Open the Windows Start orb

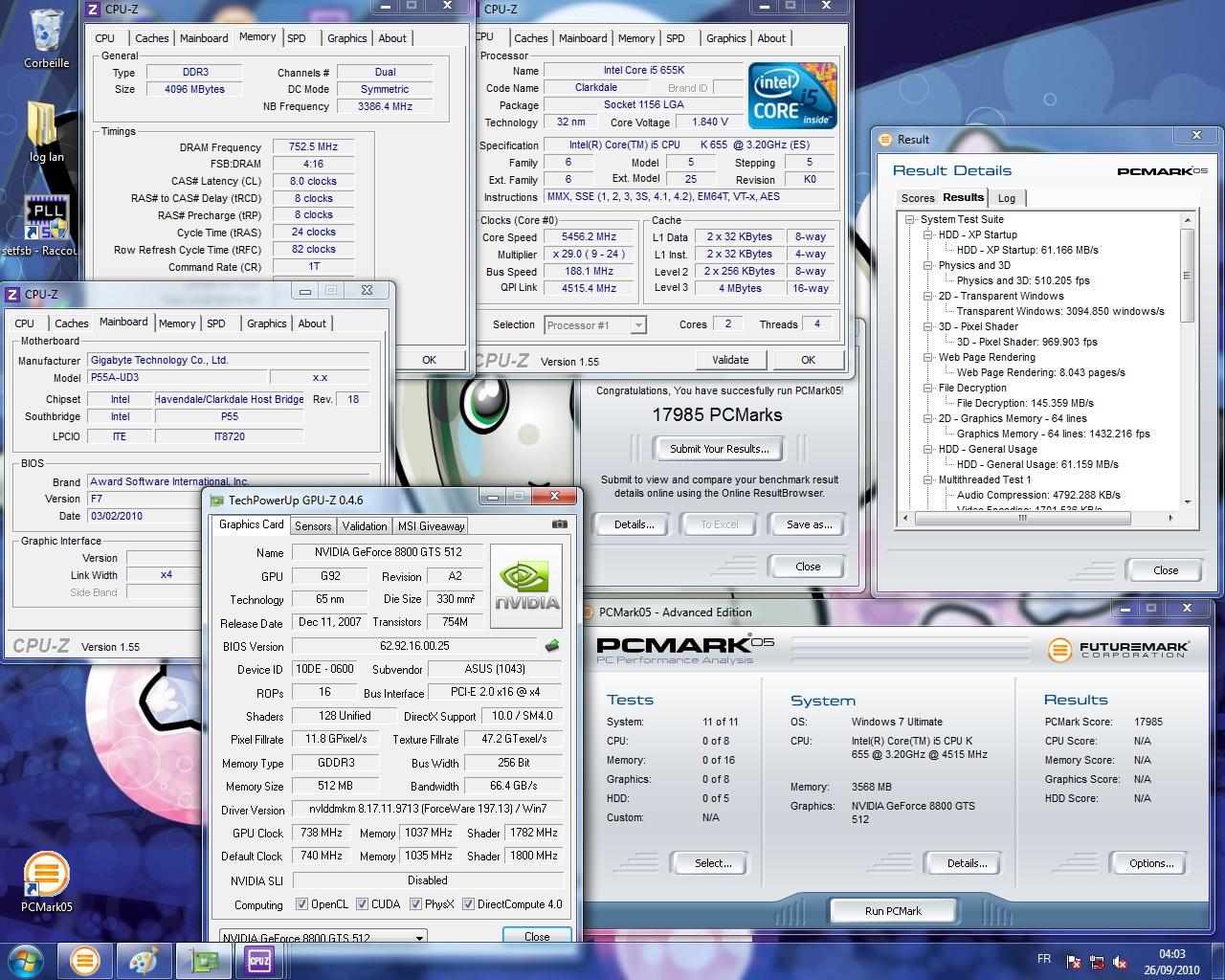click(26, 960)
